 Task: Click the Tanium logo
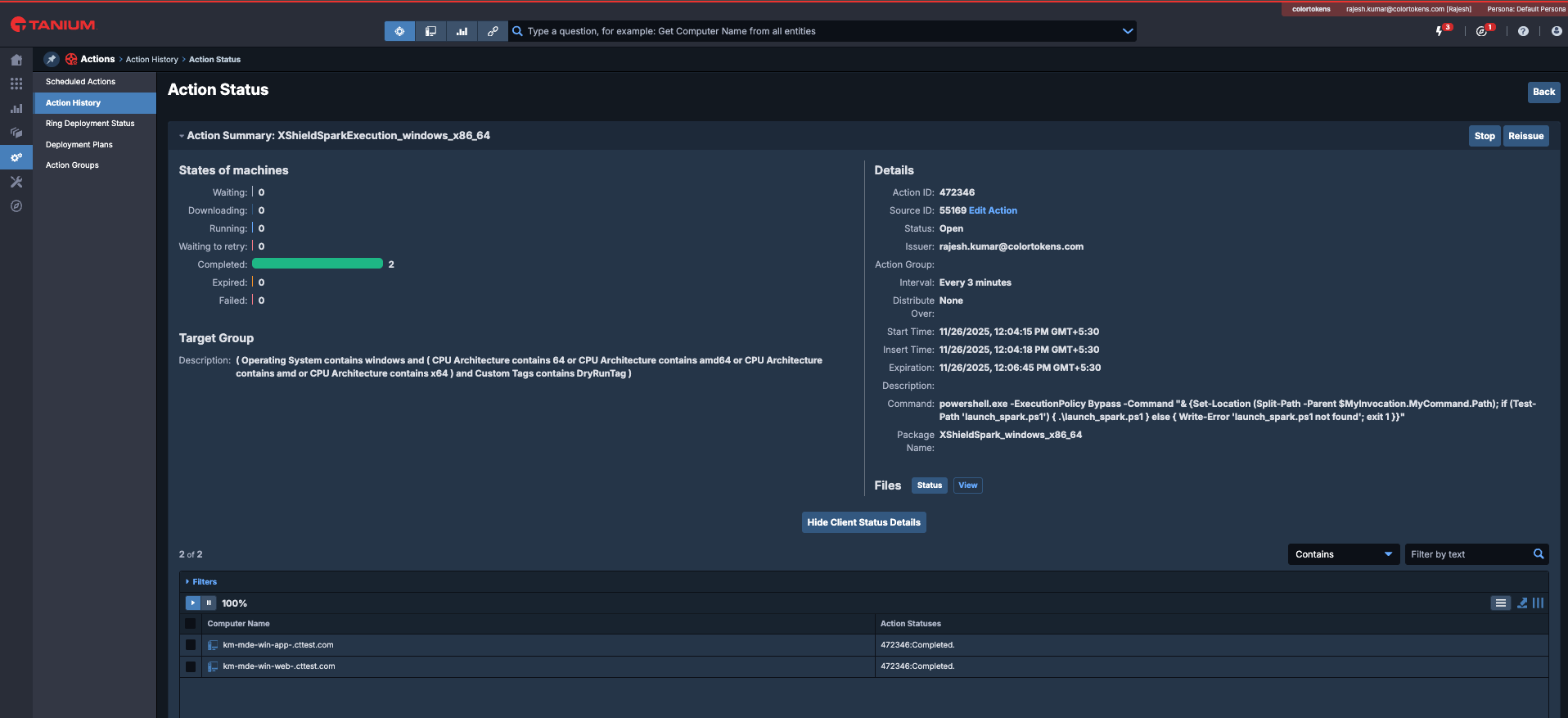pos(53,25)
